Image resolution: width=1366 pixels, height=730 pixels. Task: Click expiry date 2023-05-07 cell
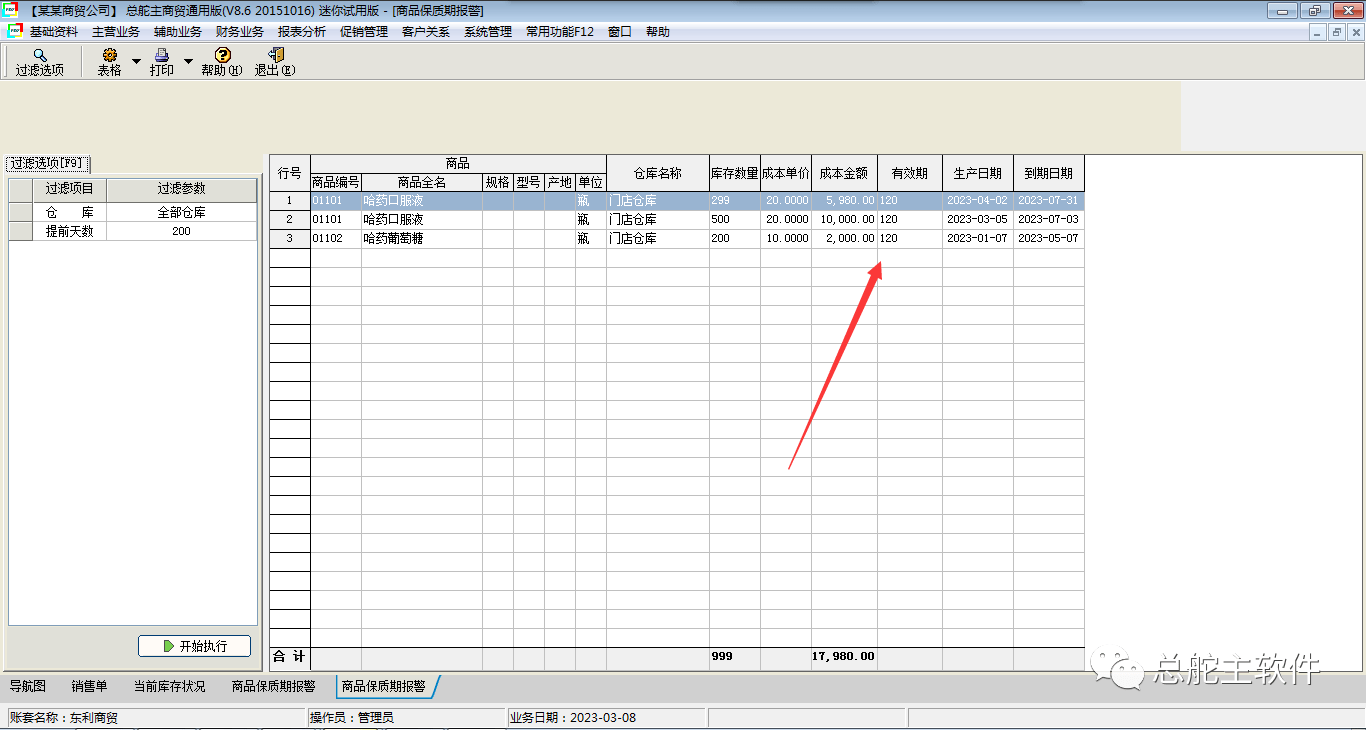pos(1049,239)
